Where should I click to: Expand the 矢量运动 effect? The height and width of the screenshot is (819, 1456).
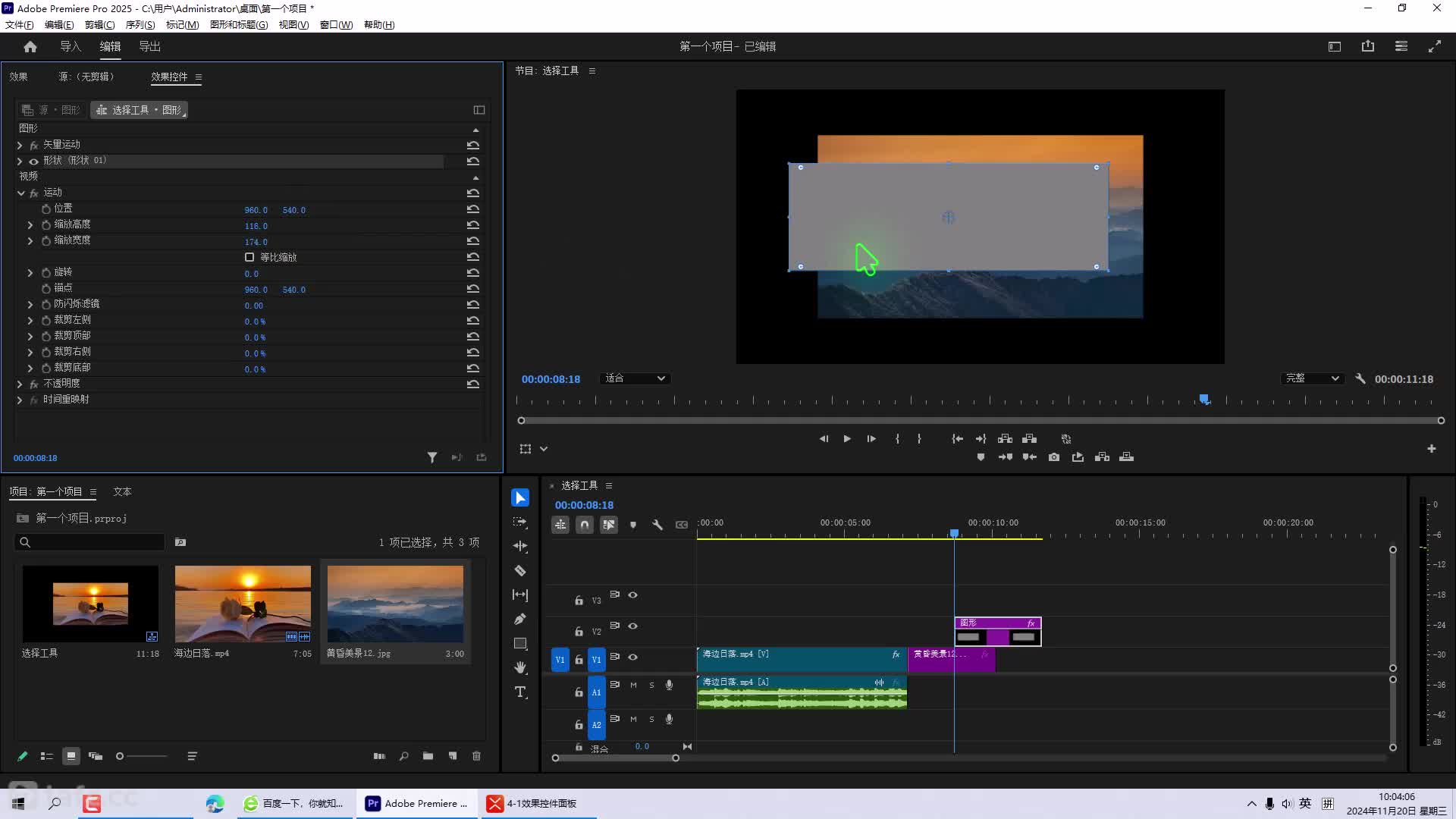pyautogui.click(x=20, y=145)
